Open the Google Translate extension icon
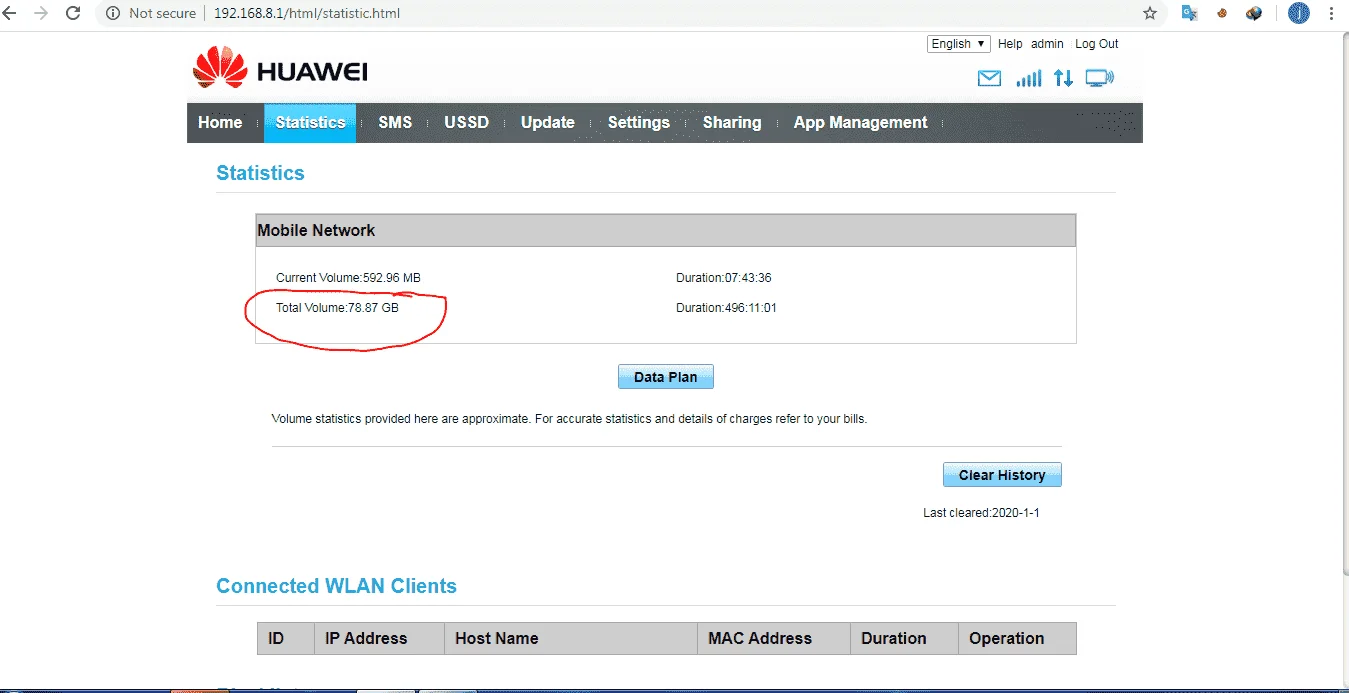Image resolution: width=1349 pixels, height=693 pixels. tap(1189, 14)
